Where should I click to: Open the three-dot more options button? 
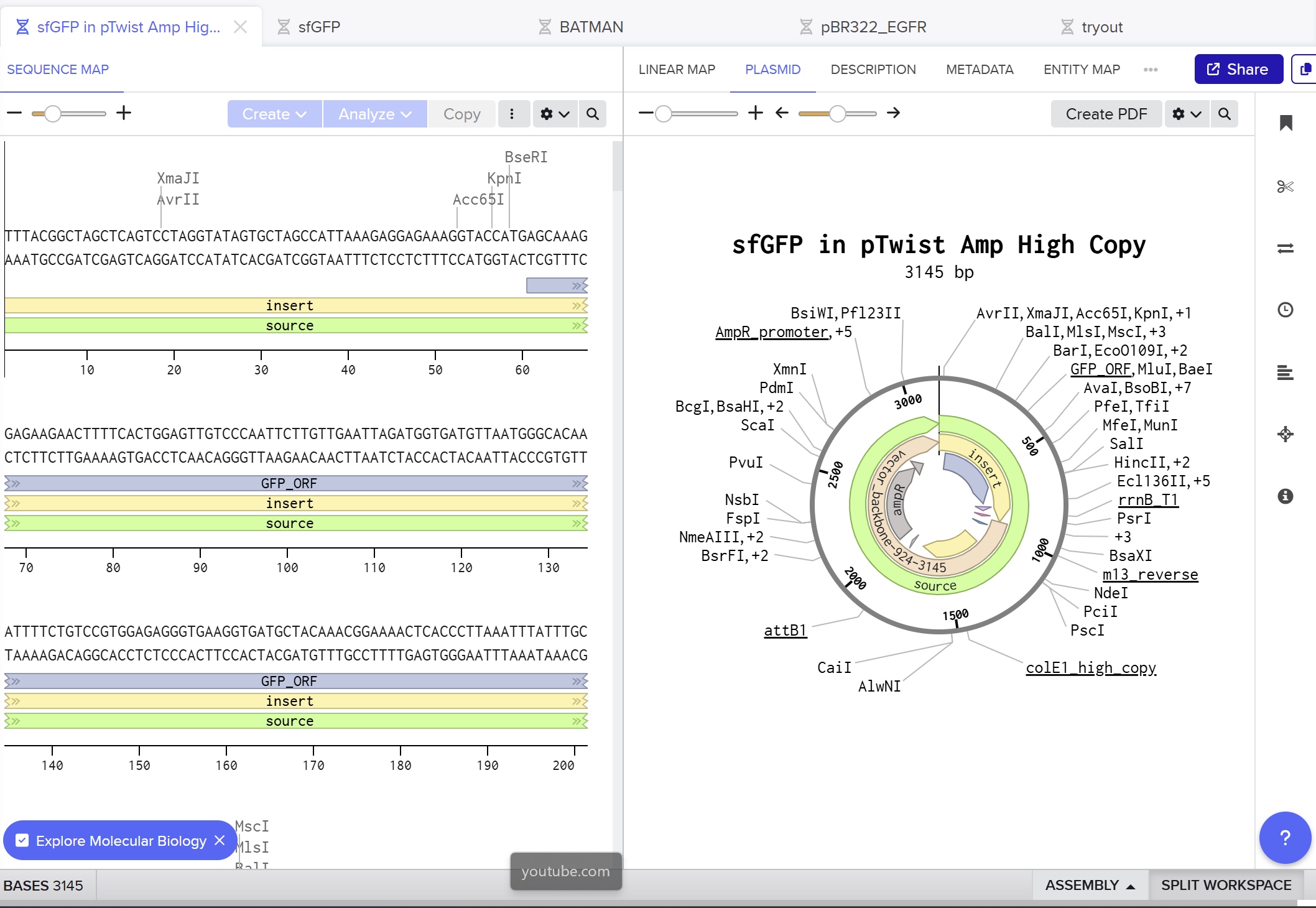(512, 114)
